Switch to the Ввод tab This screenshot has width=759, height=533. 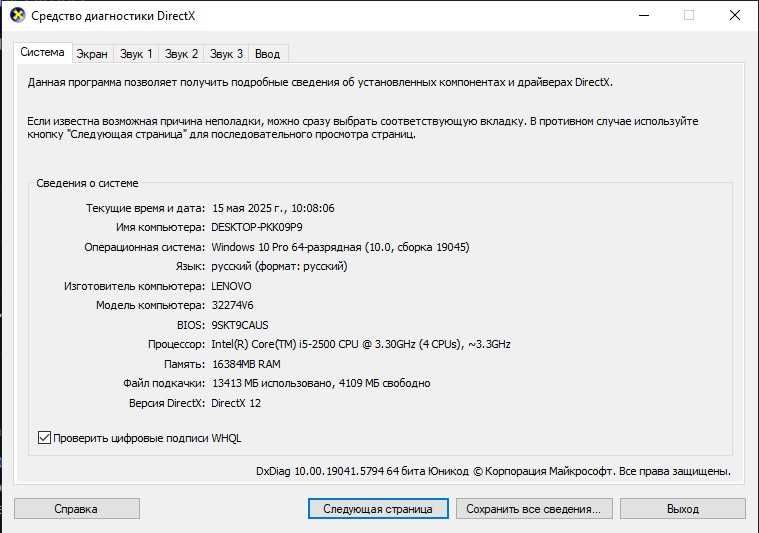(268, 54)
